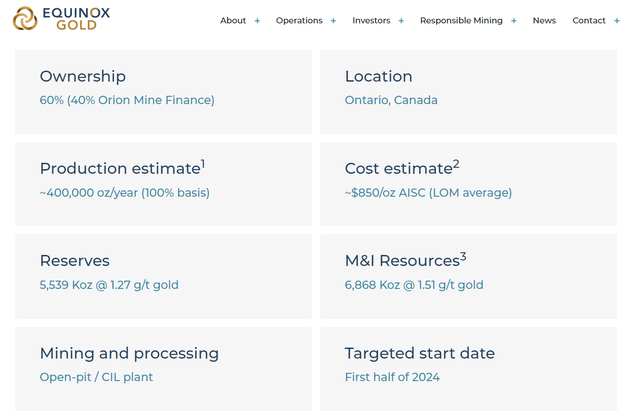Image resolution: width=640 pixels, height=415 pixels.
Task: Click the M&I Resources footnote 3
Action: [463, 256]
